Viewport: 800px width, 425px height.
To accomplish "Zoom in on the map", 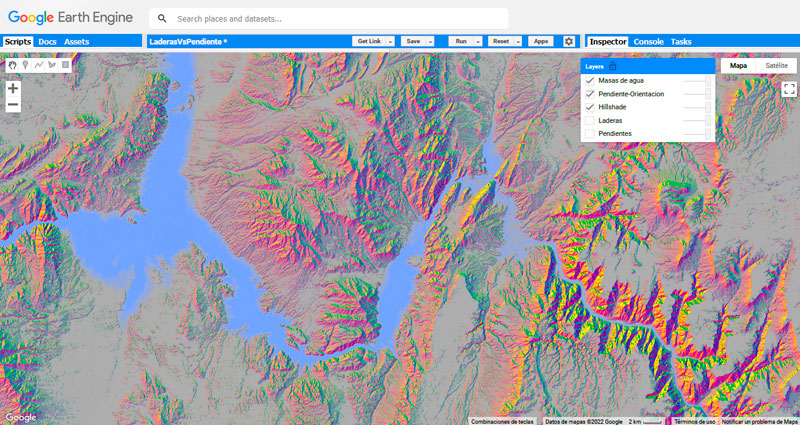I will point(13,88).
